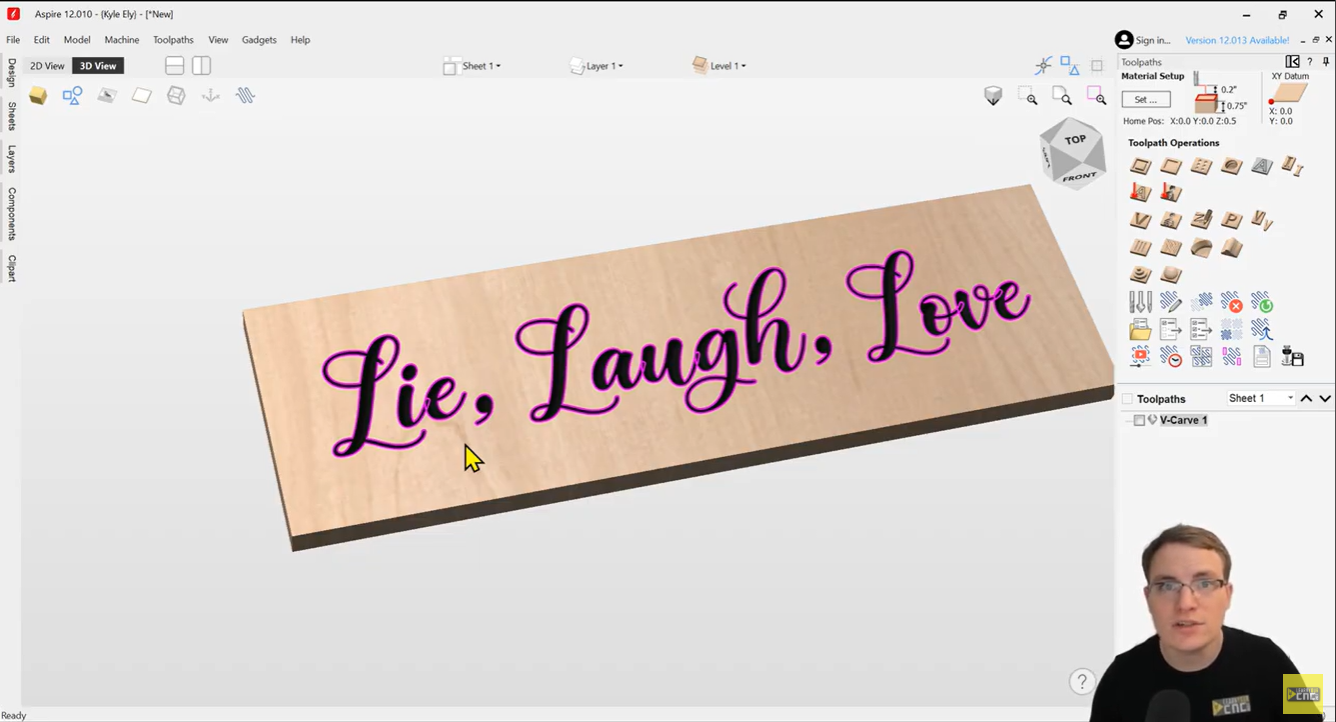Toggle vertical split view layout
This screenshot has width=1336, height=722.
point(201,66)
